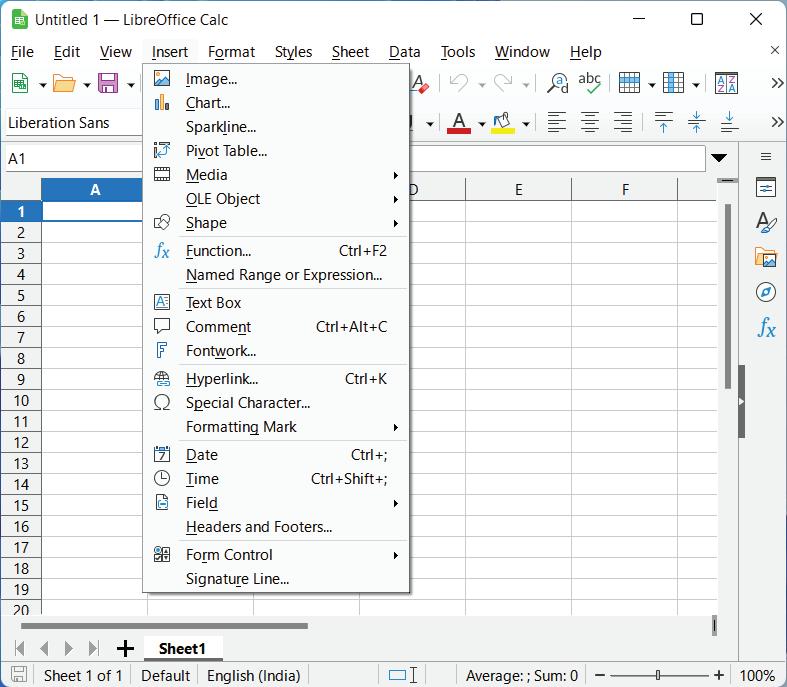Click the Align Top icon

(x=664, y=122)
